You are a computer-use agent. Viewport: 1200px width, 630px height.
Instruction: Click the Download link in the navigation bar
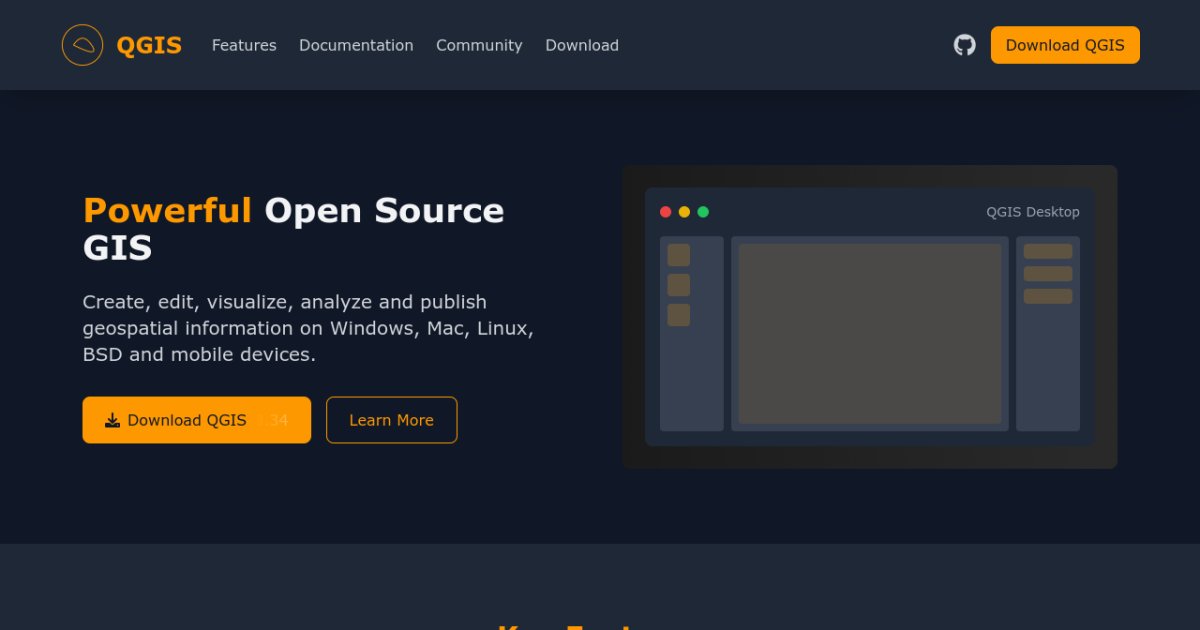click(x=582, y=45)
